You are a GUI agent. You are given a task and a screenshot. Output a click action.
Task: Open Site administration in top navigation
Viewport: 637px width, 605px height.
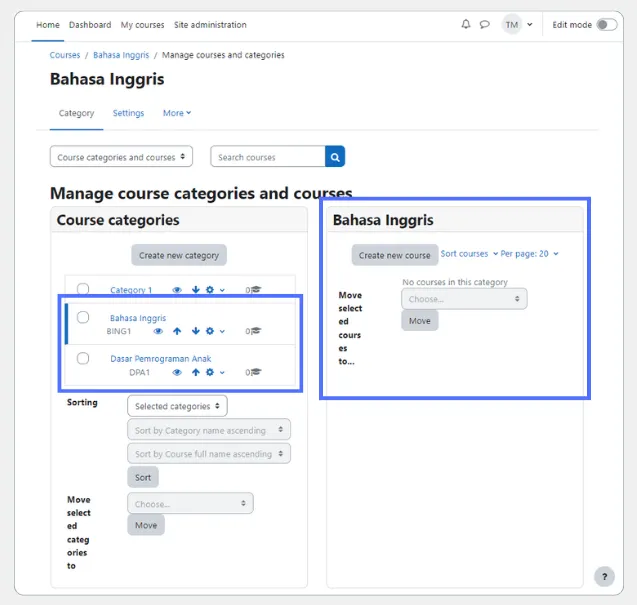click(x=210, y=25)
